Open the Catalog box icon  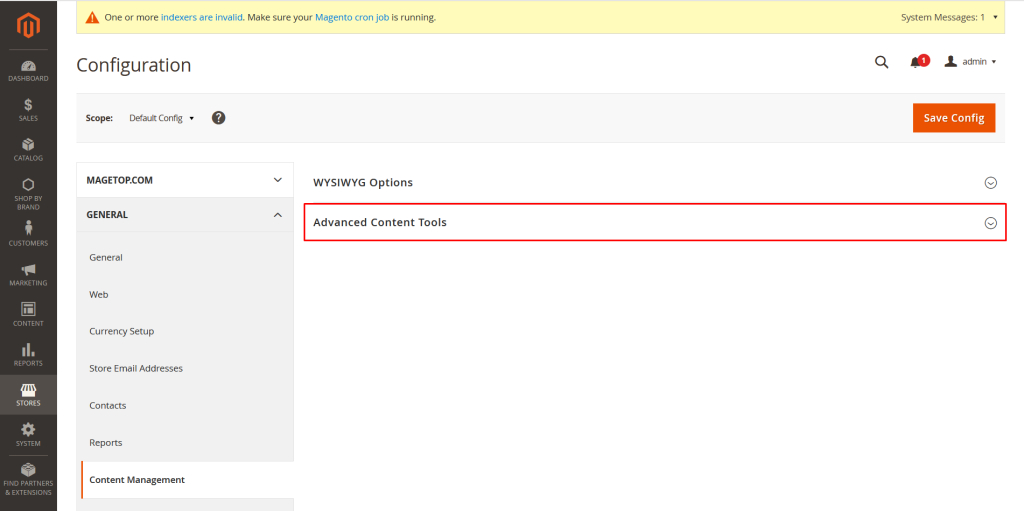(x=28, y=145)
